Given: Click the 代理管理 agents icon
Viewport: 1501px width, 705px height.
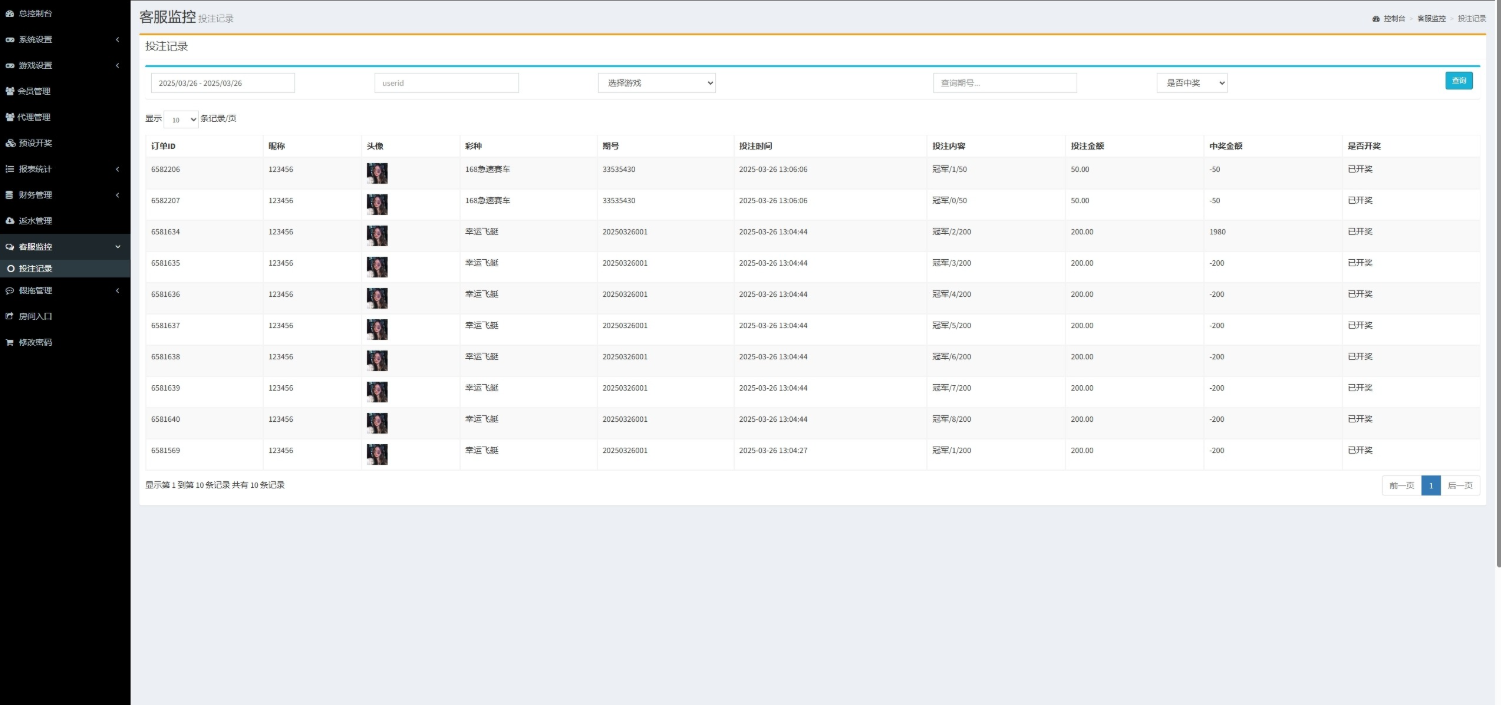Looking at the screenshot, I should point(10,117).
